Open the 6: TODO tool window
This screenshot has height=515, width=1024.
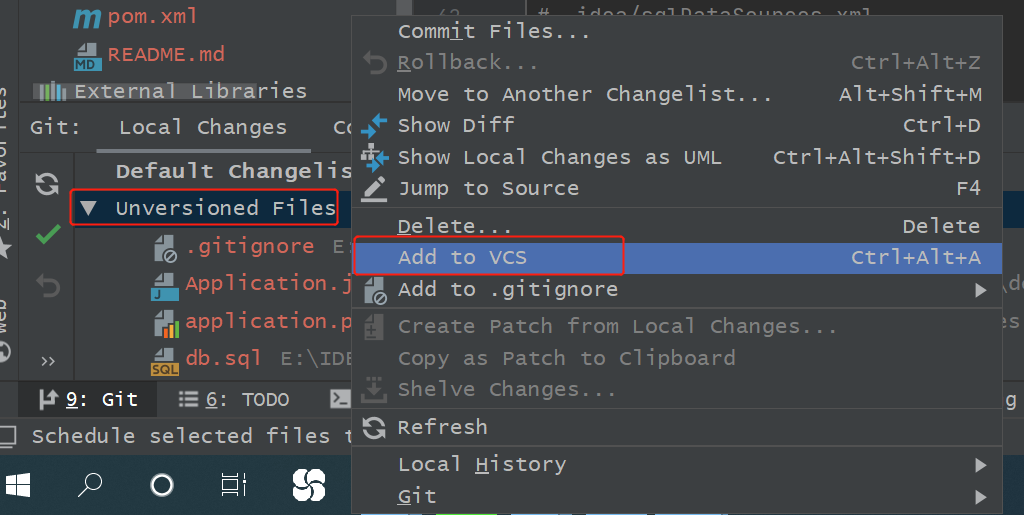pos(234,399)
